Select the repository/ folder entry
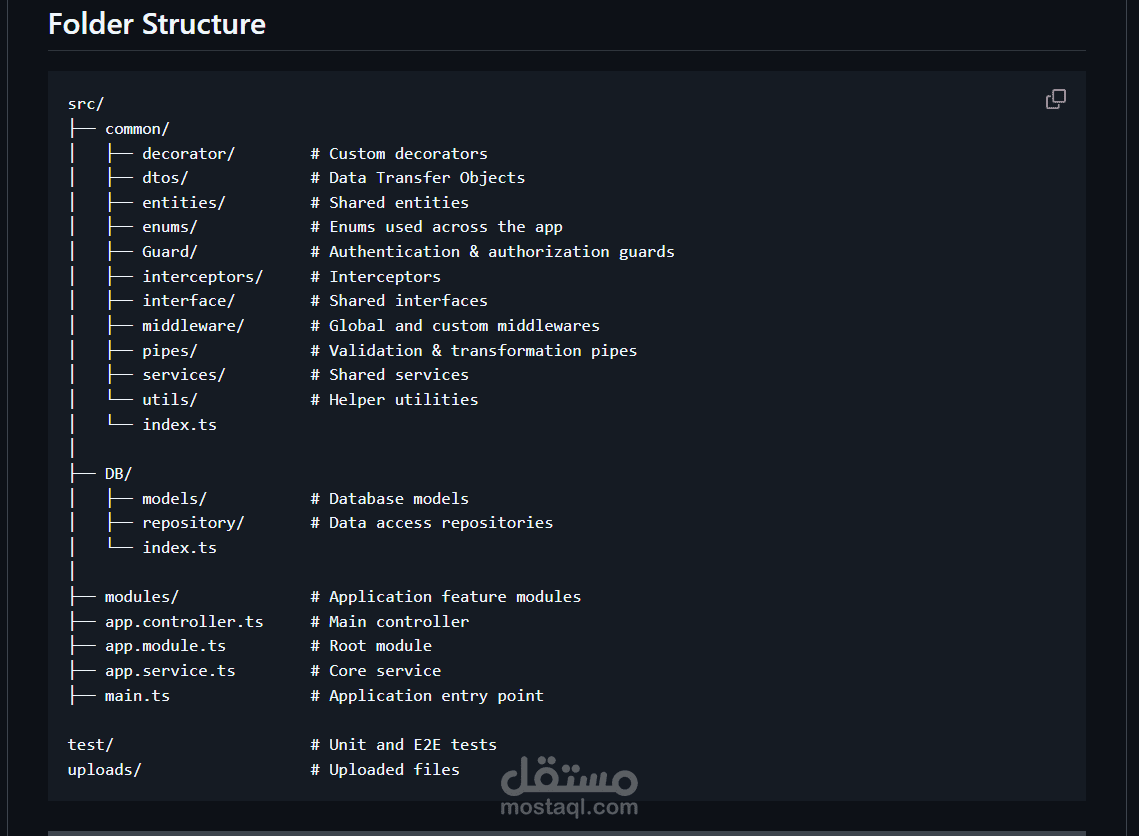Image resolution: width=1139 pixels, height=836 pixels. (x=193, y=523)
